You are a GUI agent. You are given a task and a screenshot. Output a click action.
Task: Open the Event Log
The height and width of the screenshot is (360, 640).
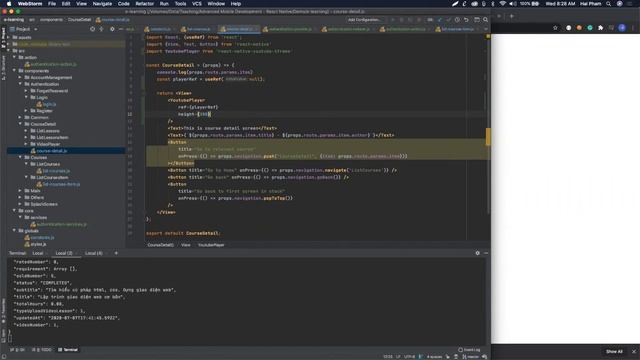[x=469, y=350]
